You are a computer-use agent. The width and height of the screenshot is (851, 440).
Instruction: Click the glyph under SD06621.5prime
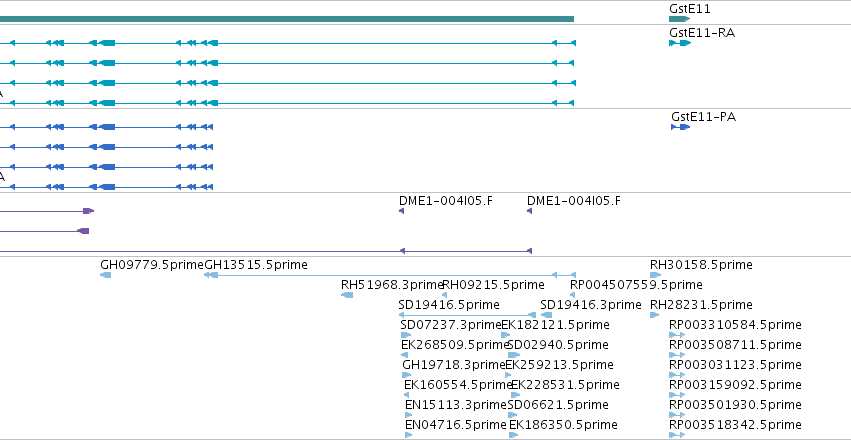(x=512, y=416)
